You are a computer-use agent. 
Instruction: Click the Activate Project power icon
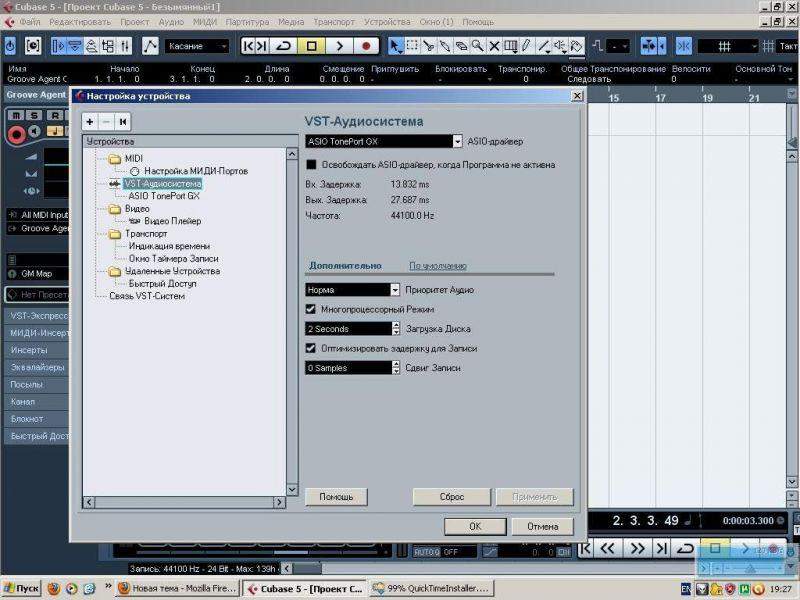click(x=10, y=46)
